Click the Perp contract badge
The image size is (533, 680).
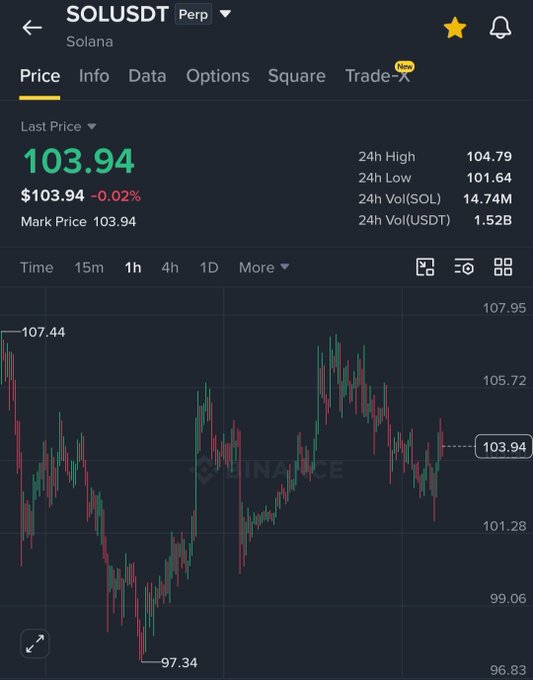tap(193, 14)
